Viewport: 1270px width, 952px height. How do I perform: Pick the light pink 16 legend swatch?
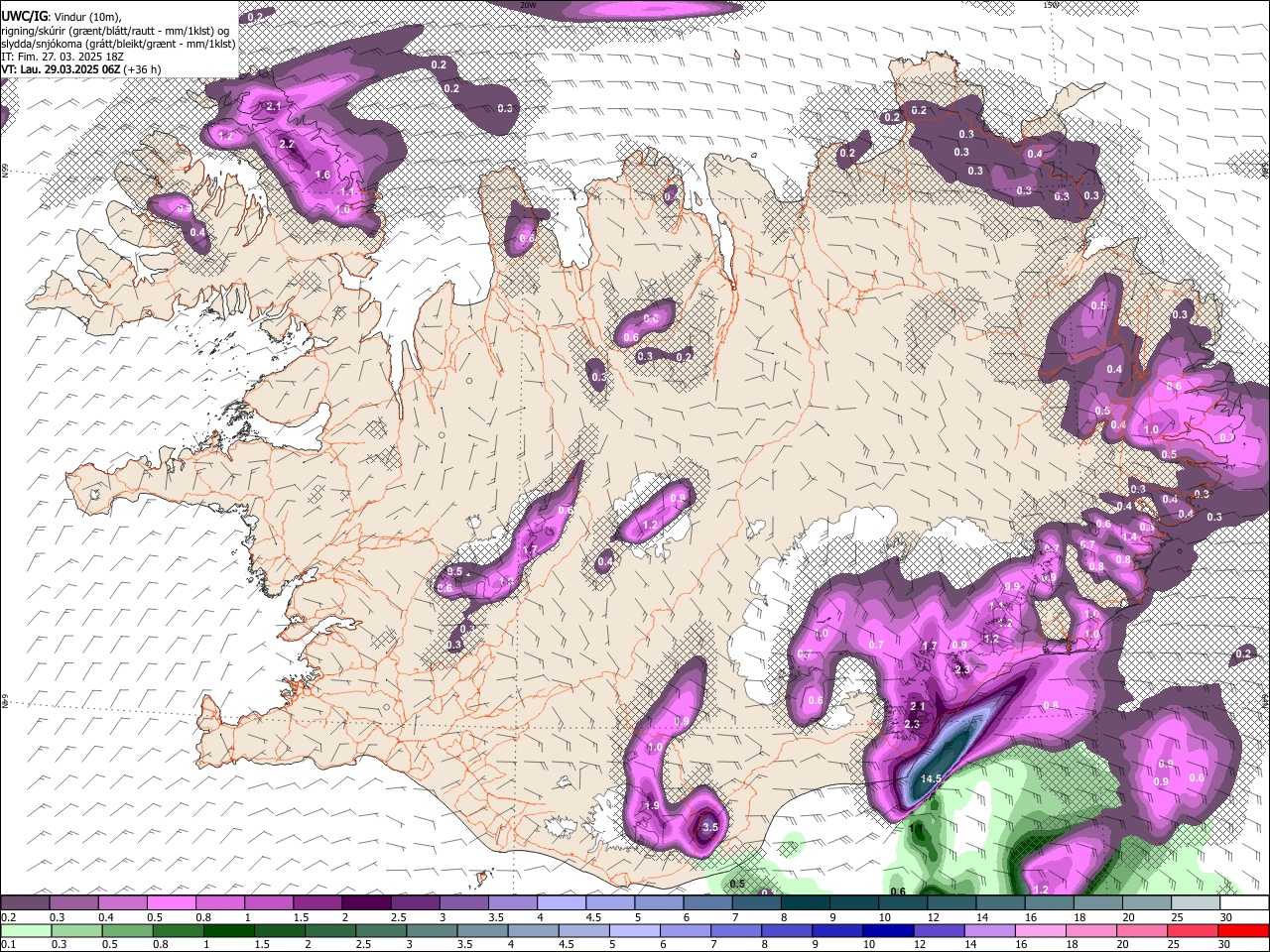click(x=1041, y=930)
